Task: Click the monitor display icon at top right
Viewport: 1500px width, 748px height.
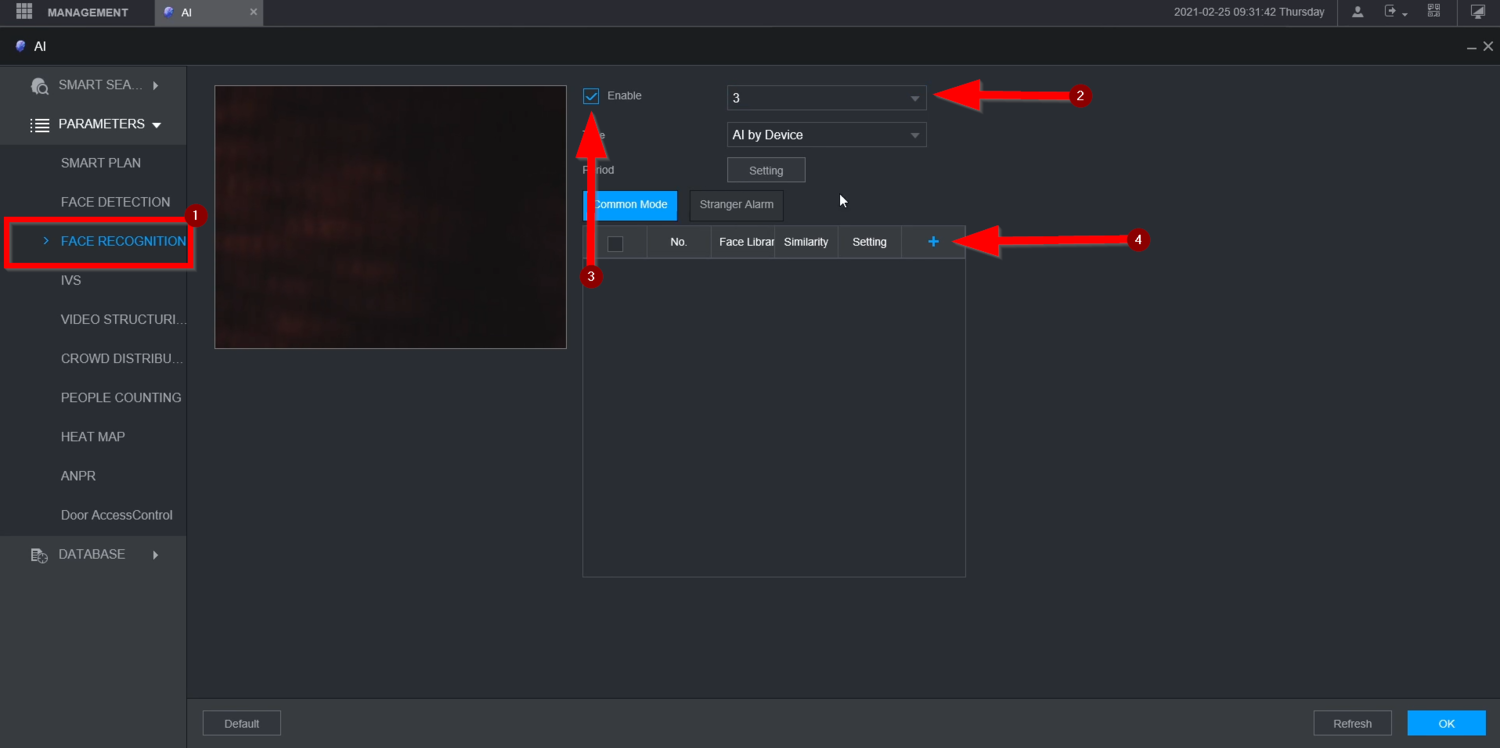Action: [1478, 12]
